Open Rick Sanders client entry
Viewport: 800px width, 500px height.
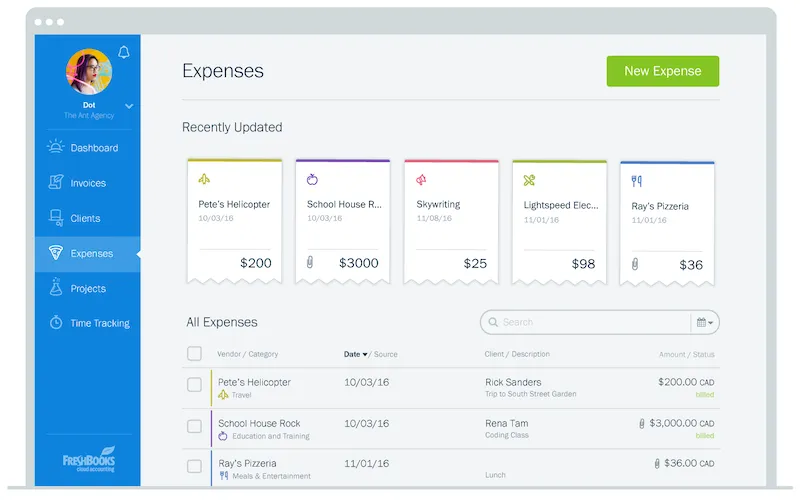[513, 382]
